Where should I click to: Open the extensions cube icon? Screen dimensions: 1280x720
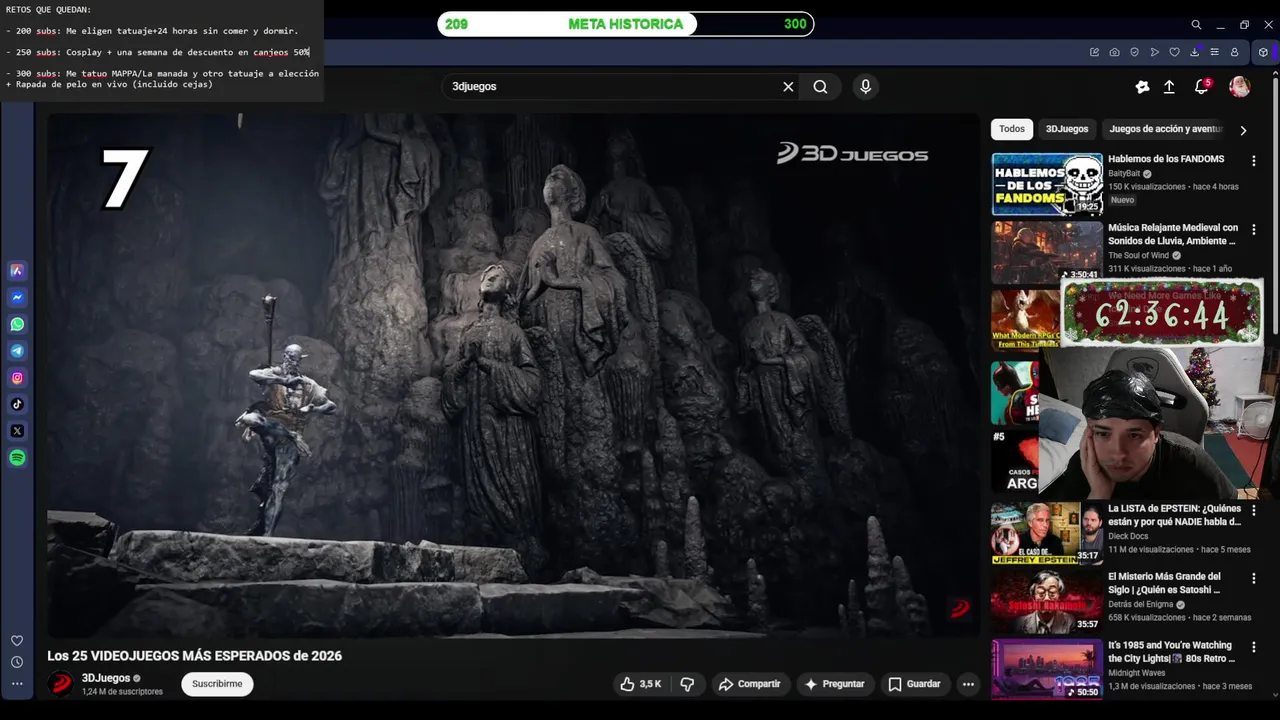coord(1263,52)
